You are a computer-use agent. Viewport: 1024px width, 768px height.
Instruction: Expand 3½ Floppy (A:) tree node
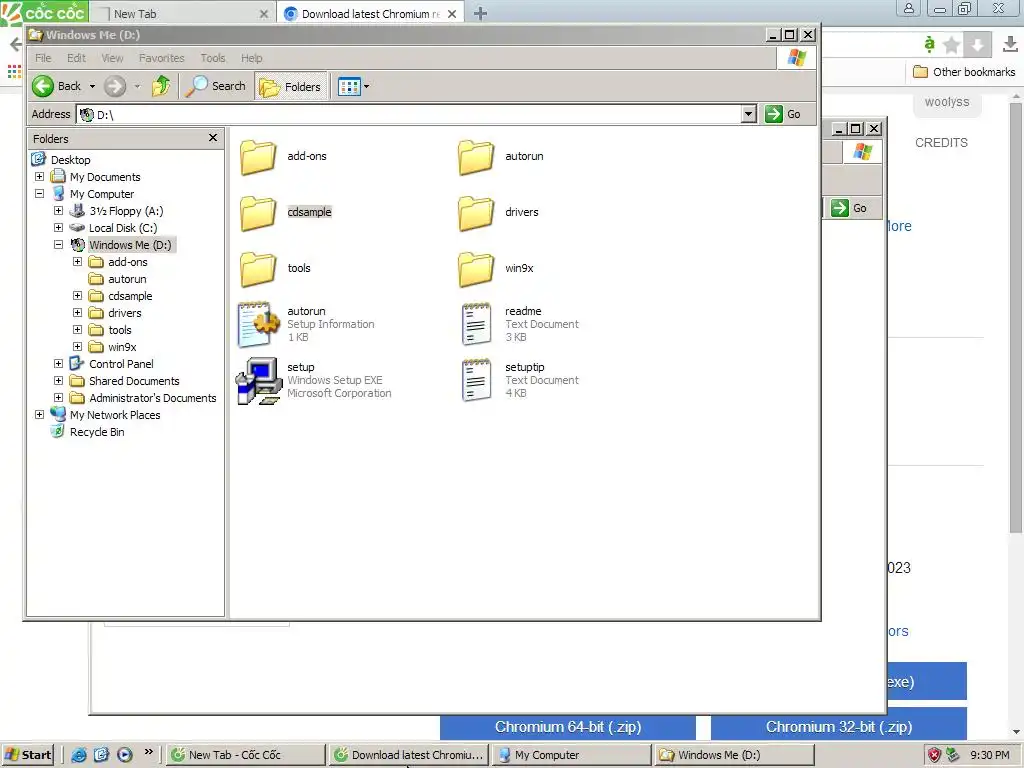pos(58,211)
